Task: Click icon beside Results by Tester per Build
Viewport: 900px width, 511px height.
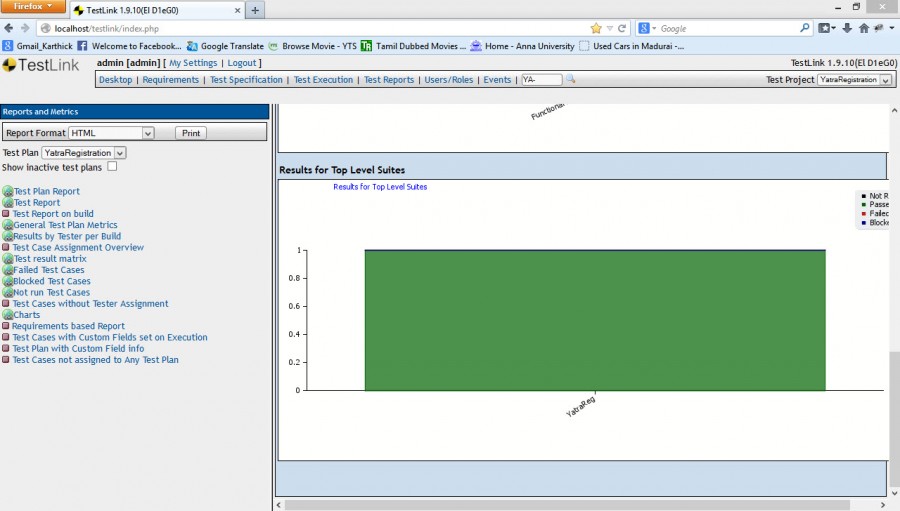Action: click(x=7, y=236)
